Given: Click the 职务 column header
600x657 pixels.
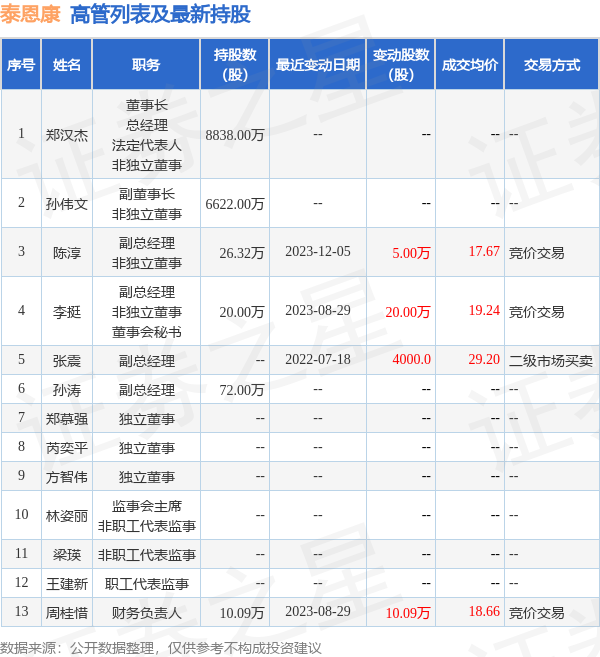Looking at the screenshot, I should click(146, 64).
